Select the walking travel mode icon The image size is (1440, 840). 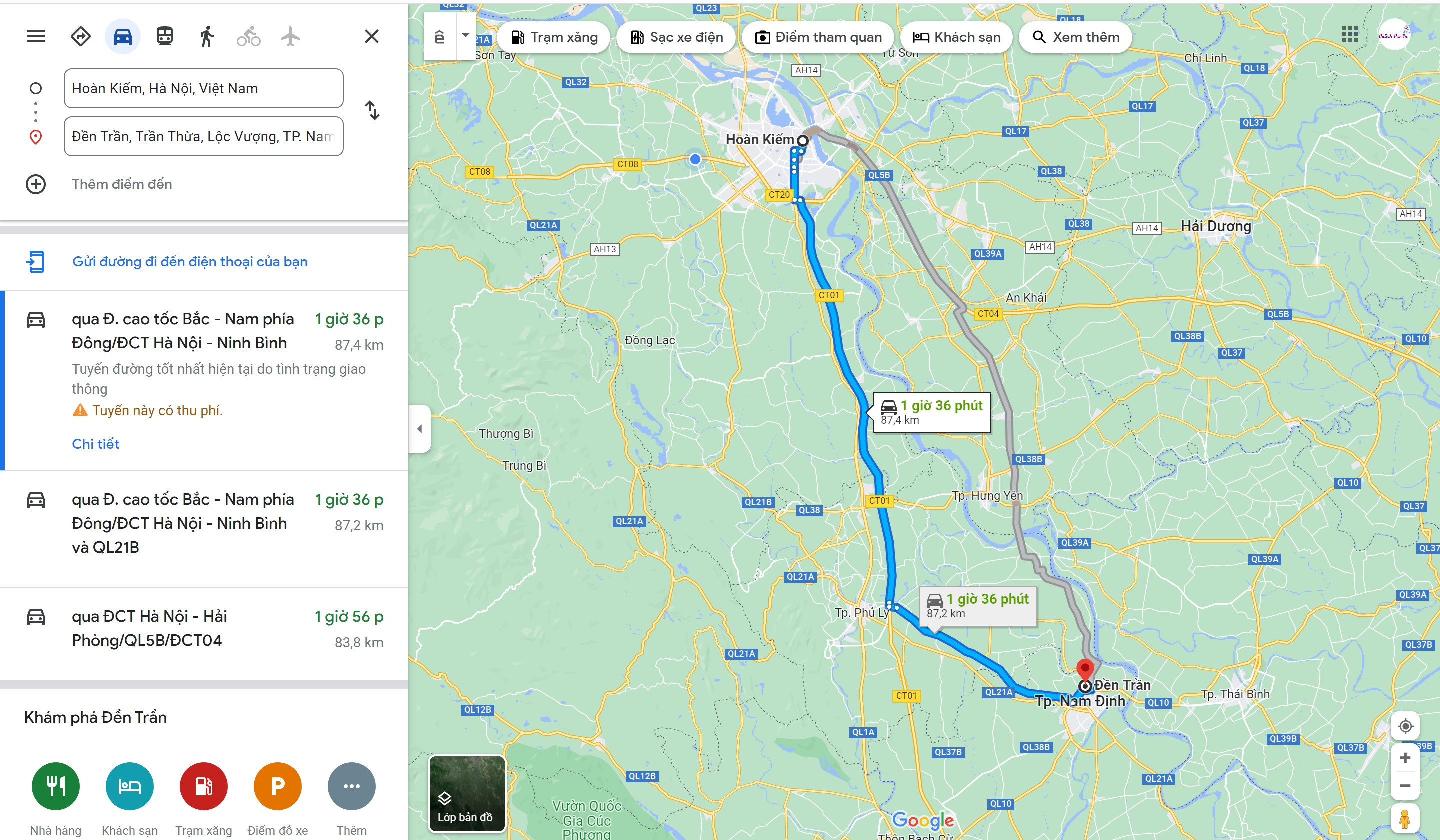coord(207,36)
